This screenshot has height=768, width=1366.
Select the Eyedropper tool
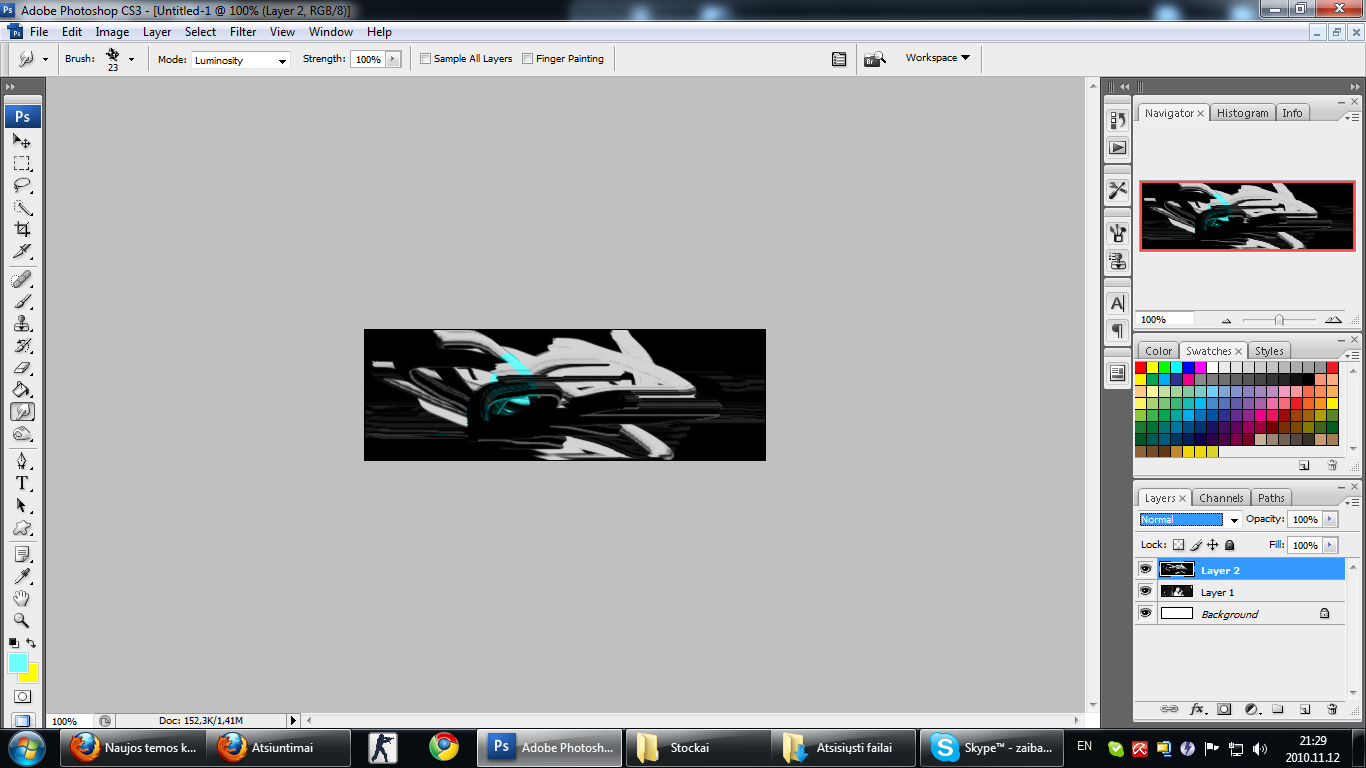tap(22, 576)
